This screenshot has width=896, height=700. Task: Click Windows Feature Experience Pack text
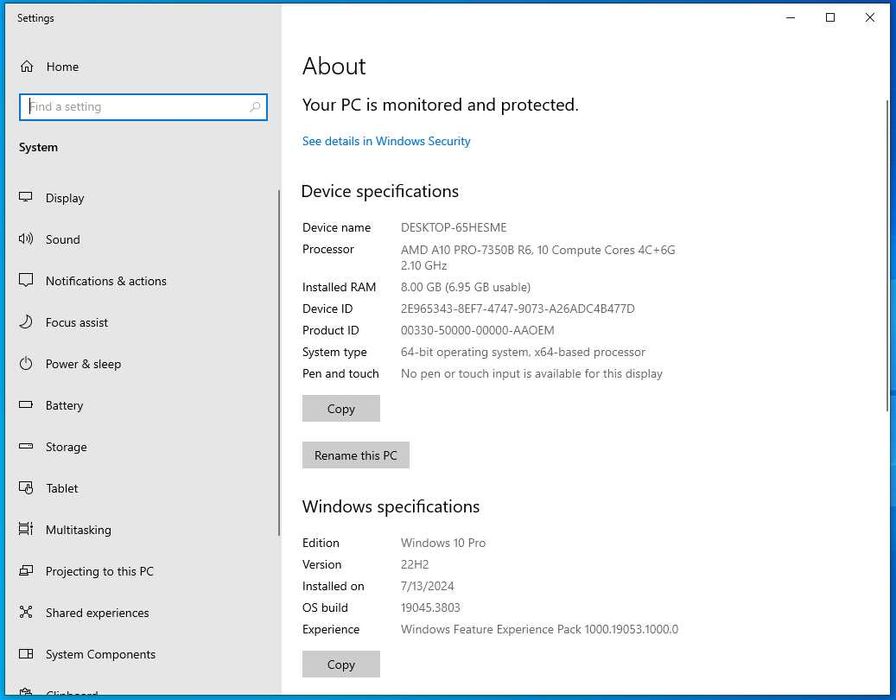(539, 630)
